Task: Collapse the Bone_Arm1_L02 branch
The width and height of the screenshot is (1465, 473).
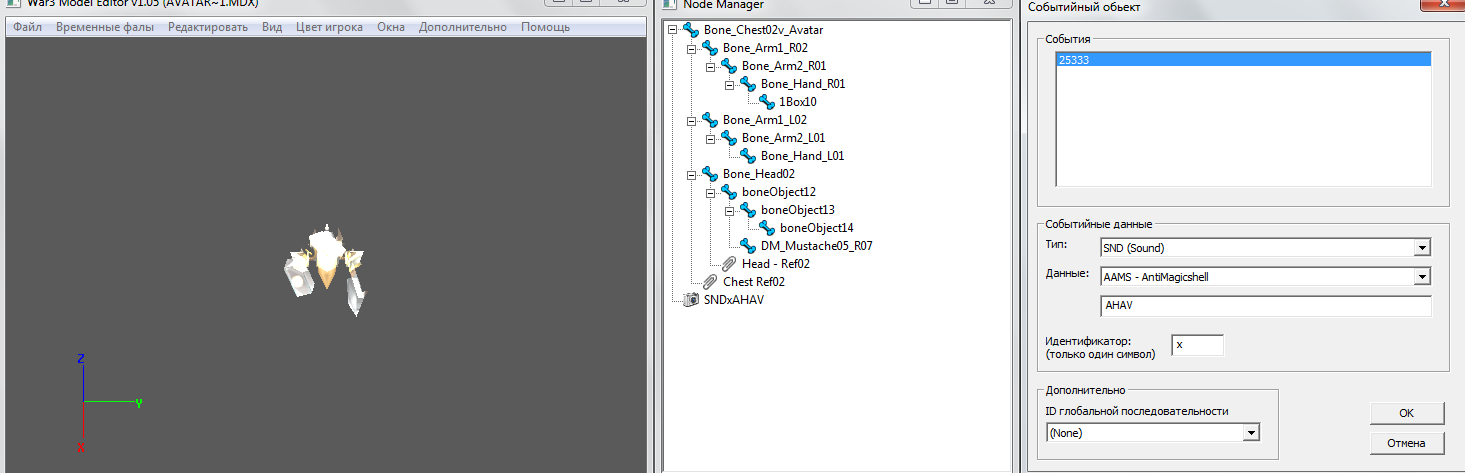Action: coord(692,120)
